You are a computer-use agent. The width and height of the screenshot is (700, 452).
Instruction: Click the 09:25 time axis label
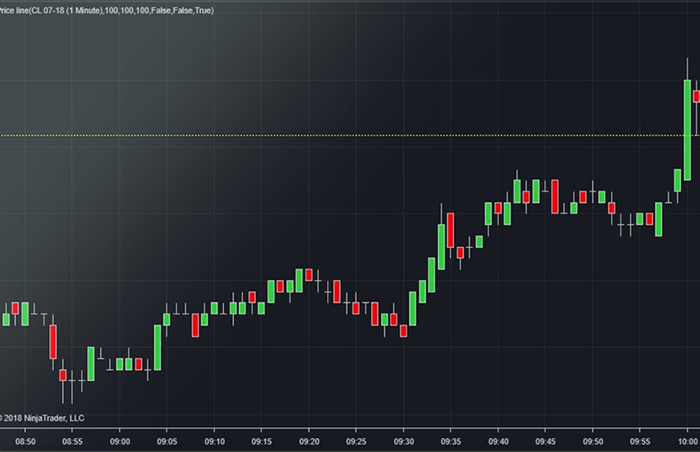click(x=356, y=441)
